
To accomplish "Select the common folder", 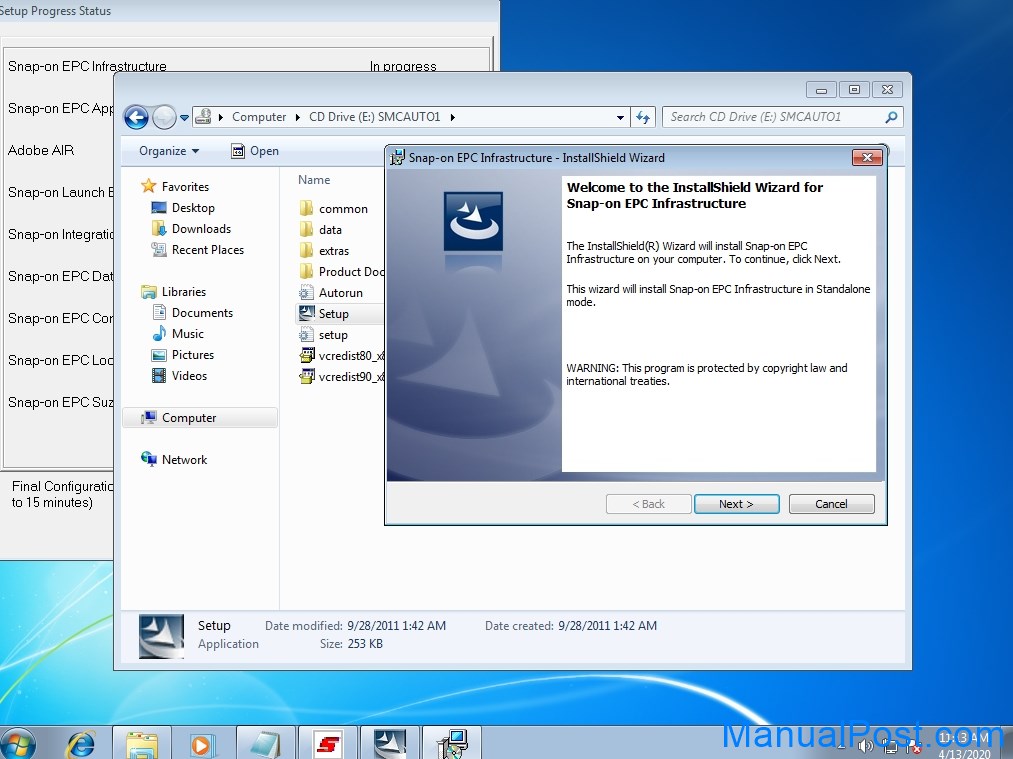I will (x=343, y=209).
